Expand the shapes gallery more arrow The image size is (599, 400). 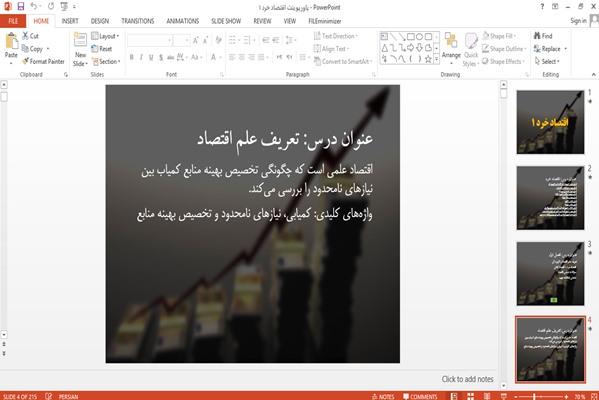point(437,59)
